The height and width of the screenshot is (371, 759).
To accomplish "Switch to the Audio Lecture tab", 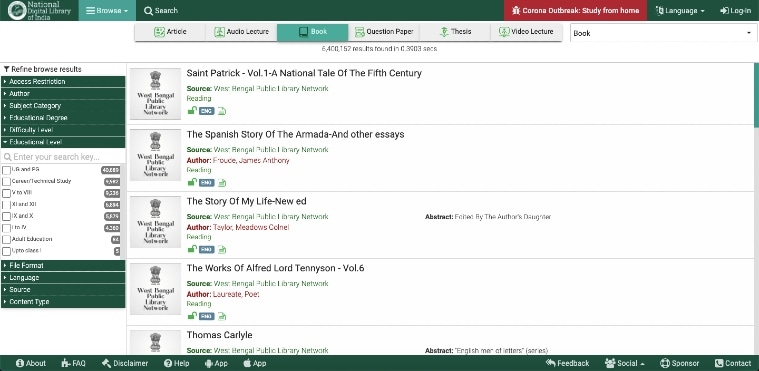I will point(241,32).
